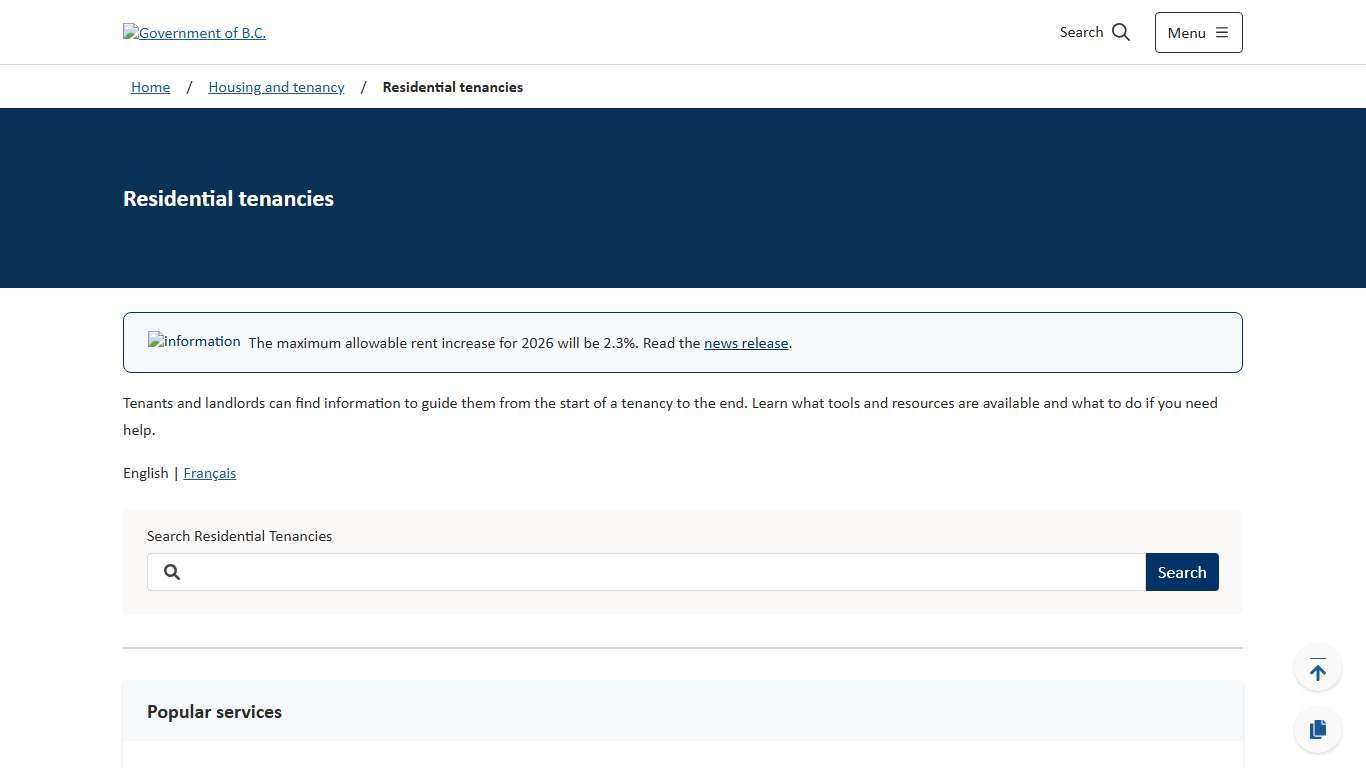1366x768 pixels.
Task: Click the copy page icon button
Action: (1317, 729)
